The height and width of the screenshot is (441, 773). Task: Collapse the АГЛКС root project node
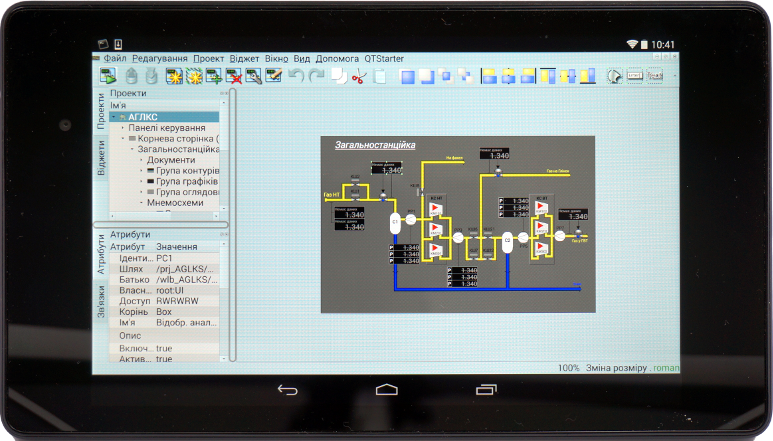[114, 117]
